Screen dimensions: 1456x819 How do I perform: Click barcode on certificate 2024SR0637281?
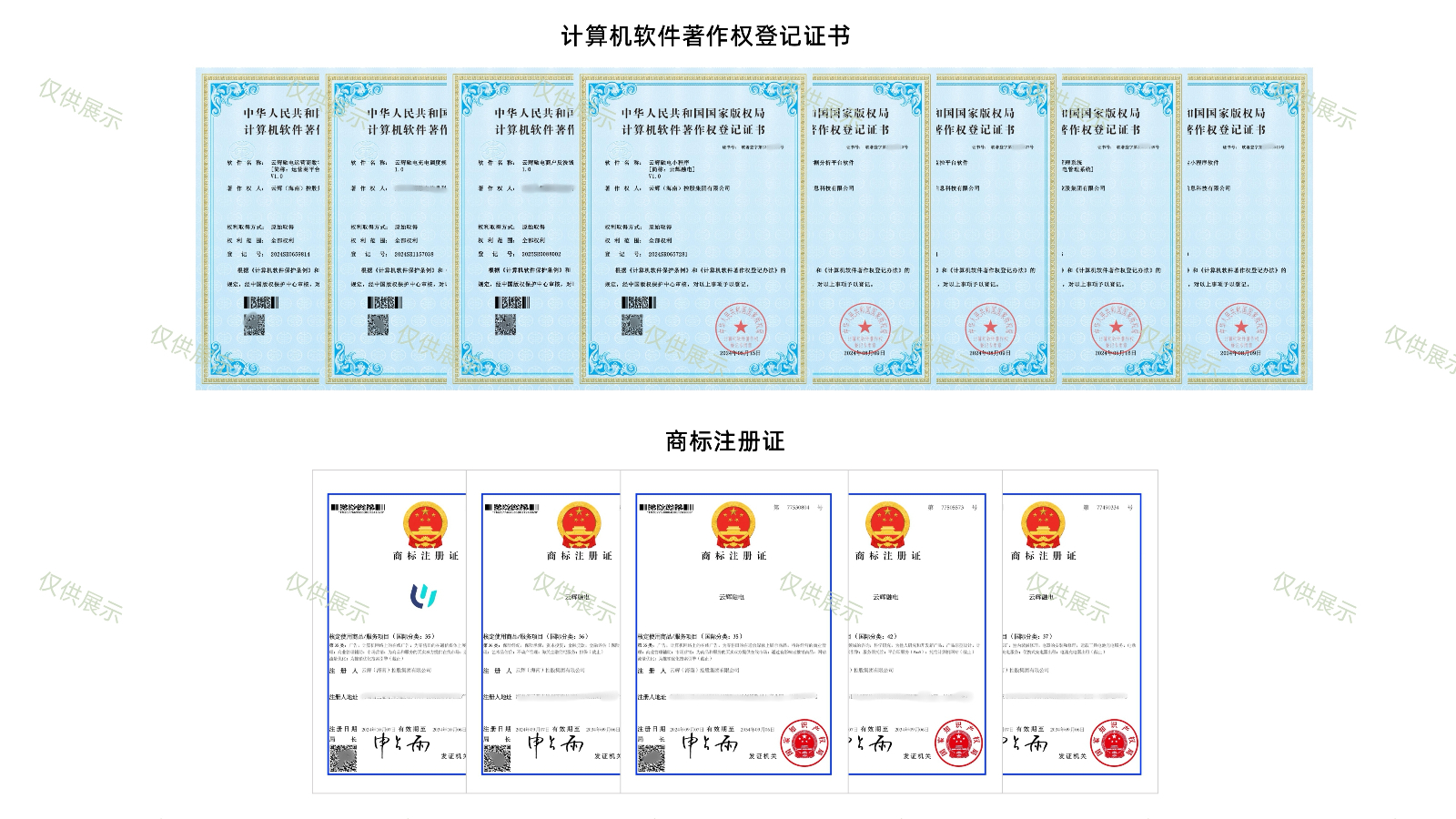click(639, 302)
